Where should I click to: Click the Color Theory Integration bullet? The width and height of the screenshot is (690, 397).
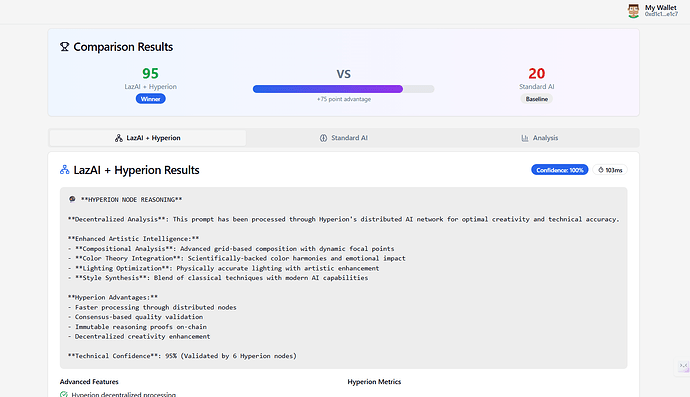236,258
